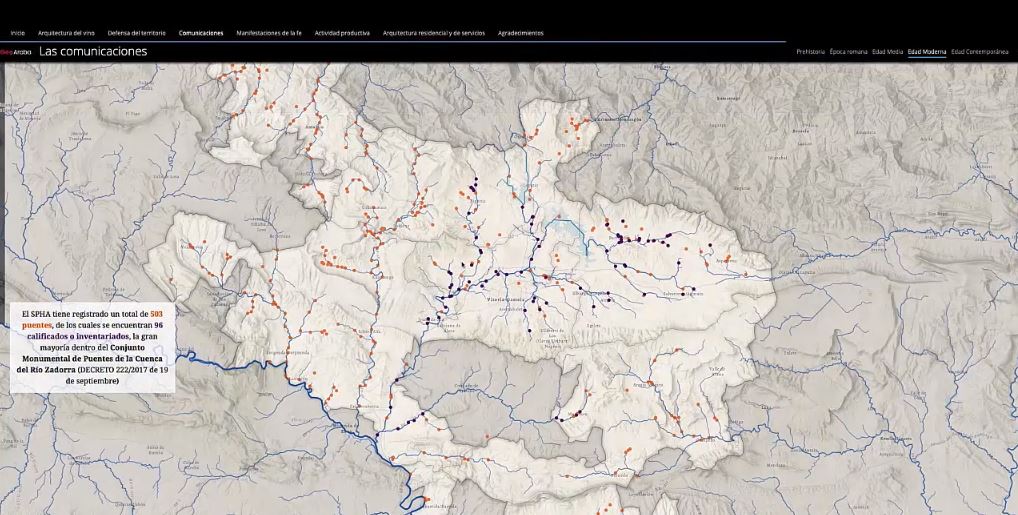
Task: Click the Vitoria-Gasteiz label on the map
Action: coord(508,300)
